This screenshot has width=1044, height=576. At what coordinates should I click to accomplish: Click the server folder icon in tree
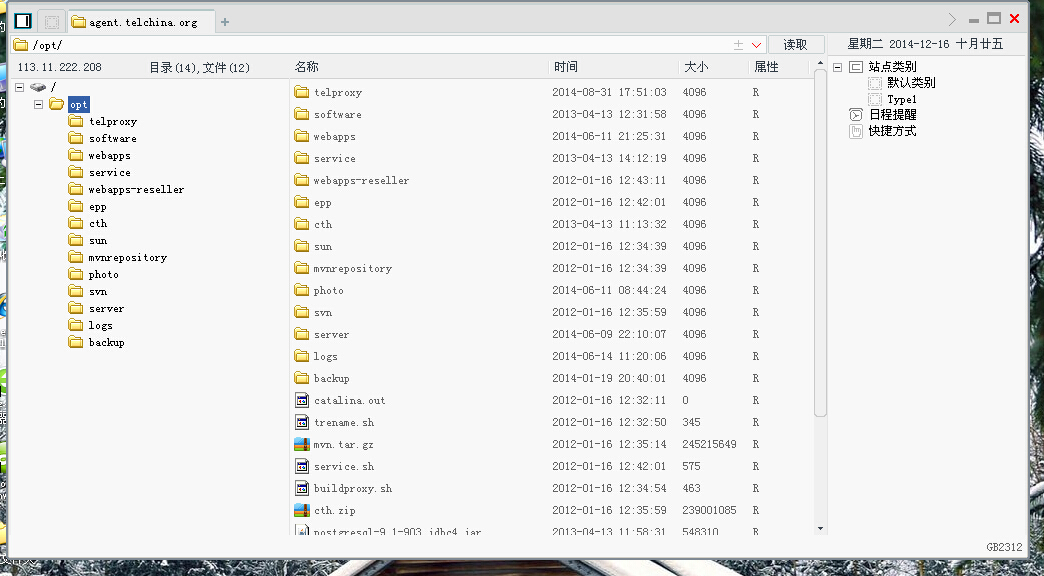coord(75,308)
